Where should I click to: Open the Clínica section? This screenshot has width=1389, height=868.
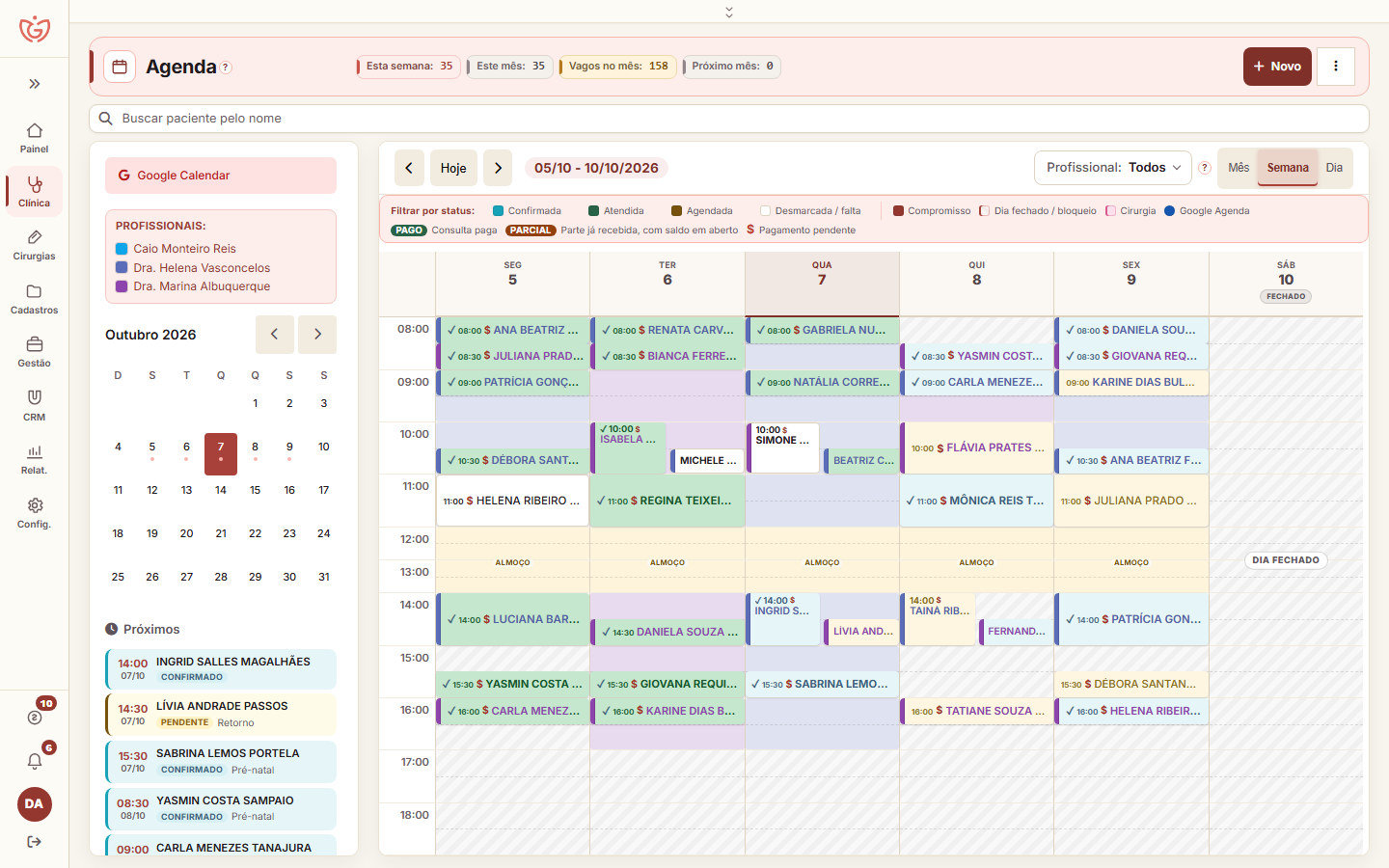pyautogui.click(x=34, y=191)
